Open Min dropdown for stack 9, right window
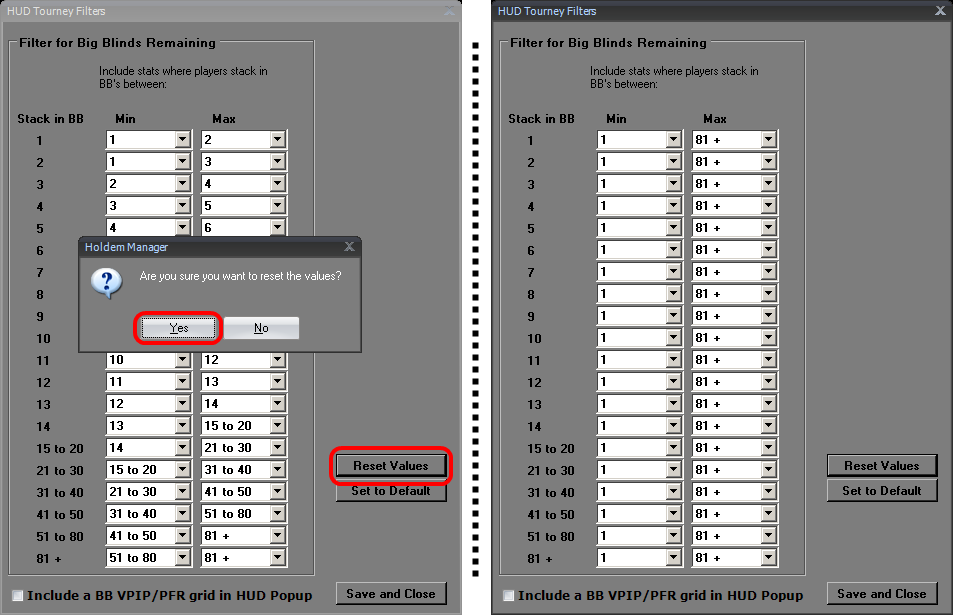The image size is (953, 615). 673,315
